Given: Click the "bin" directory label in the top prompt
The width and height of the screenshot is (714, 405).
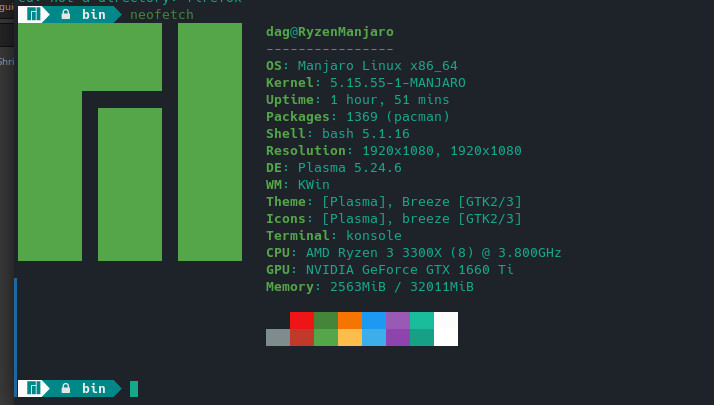Looking at the screenshot, I should [x=94, y=15].
